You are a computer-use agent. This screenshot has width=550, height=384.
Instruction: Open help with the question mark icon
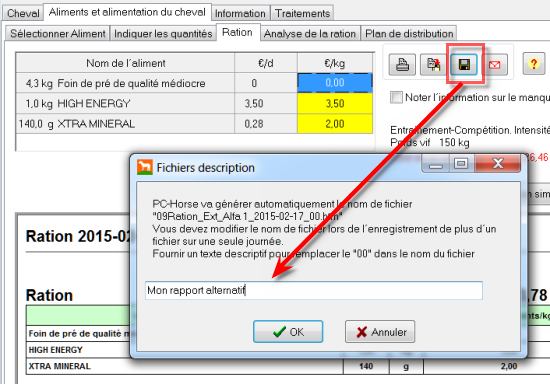pos(534,64)
